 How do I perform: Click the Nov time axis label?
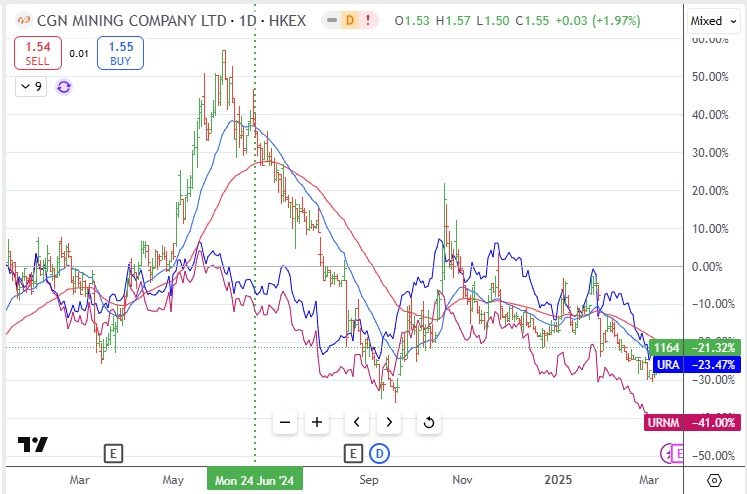(462, 480)
